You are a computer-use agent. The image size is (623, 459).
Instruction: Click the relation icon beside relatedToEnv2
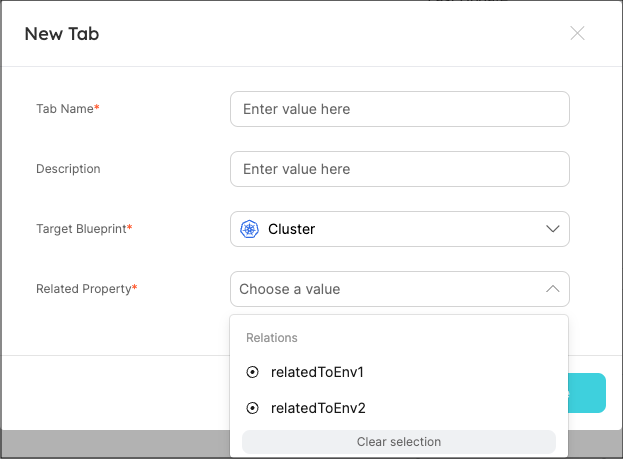[x=252, y=408]
